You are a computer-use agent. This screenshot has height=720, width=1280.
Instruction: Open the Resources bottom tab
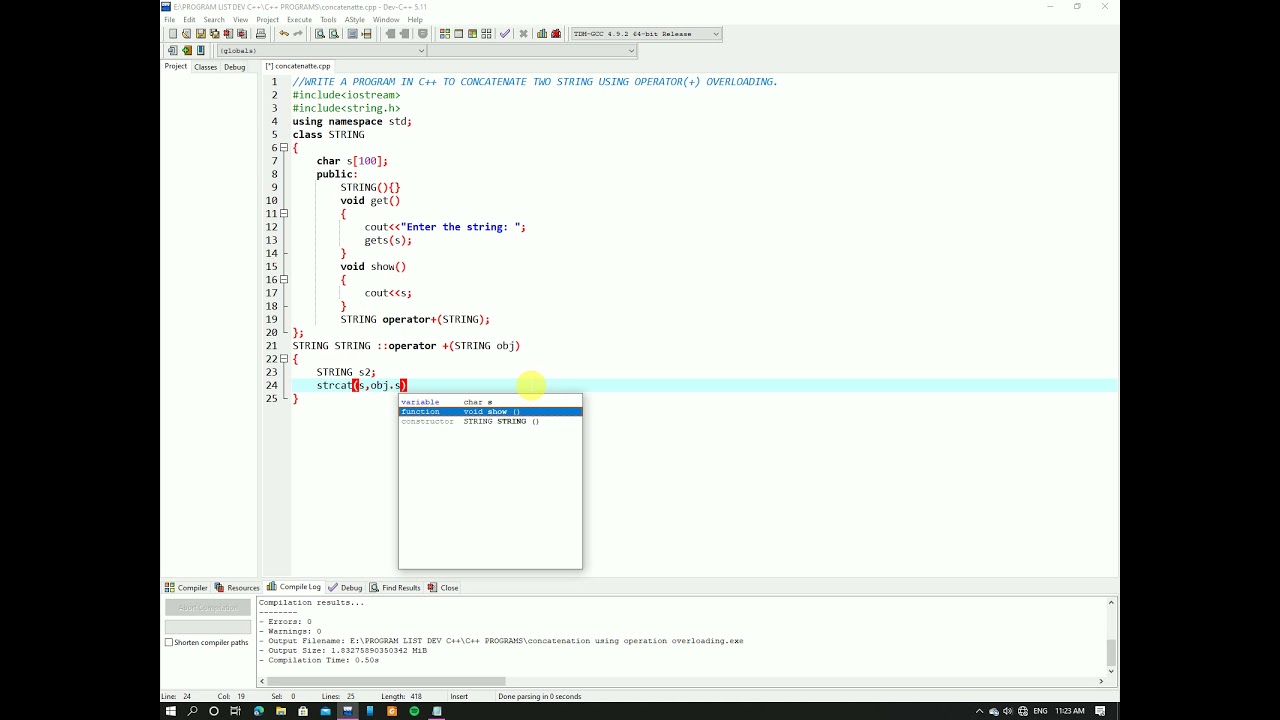(237, 587)
